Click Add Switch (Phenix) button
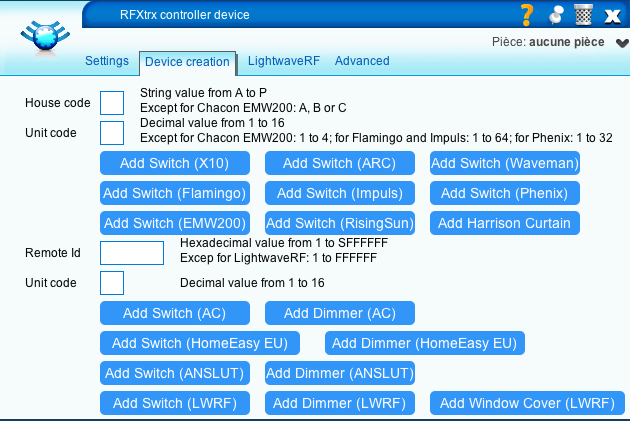Screen dimensions: 630x421 tap(505, 193)
